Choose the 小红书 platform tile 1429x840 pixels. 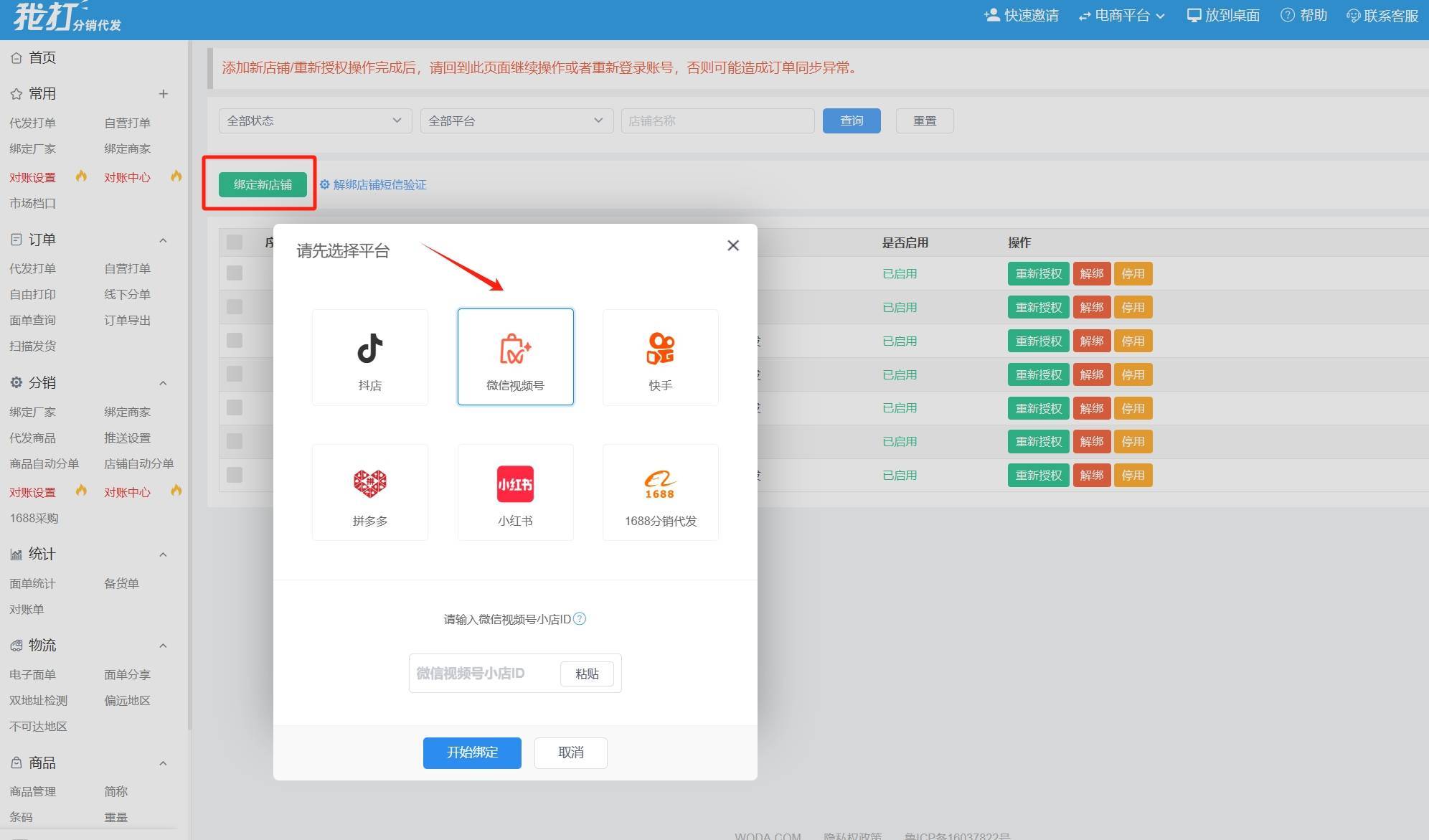516,492
